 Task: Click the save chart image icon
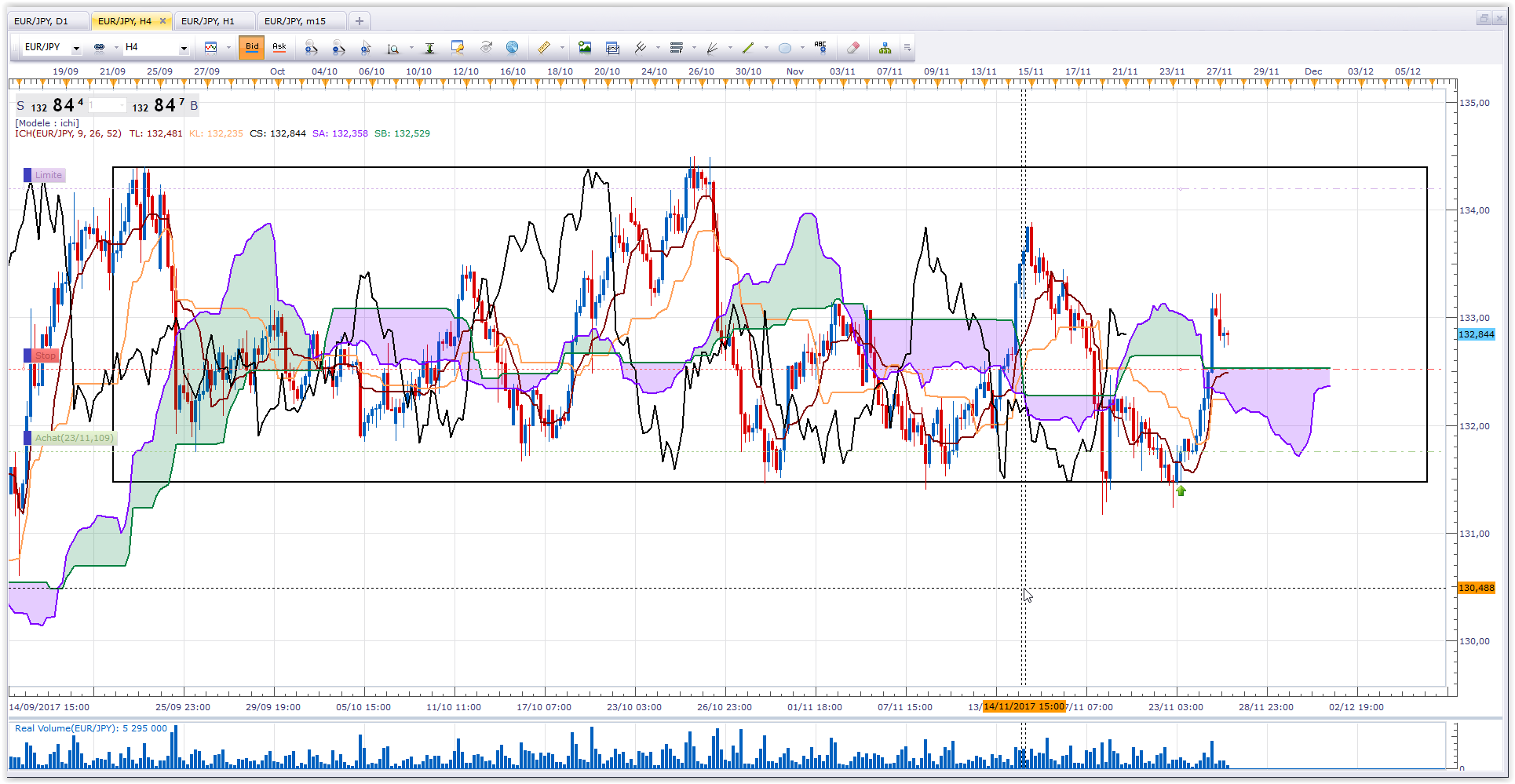(585, 48)
